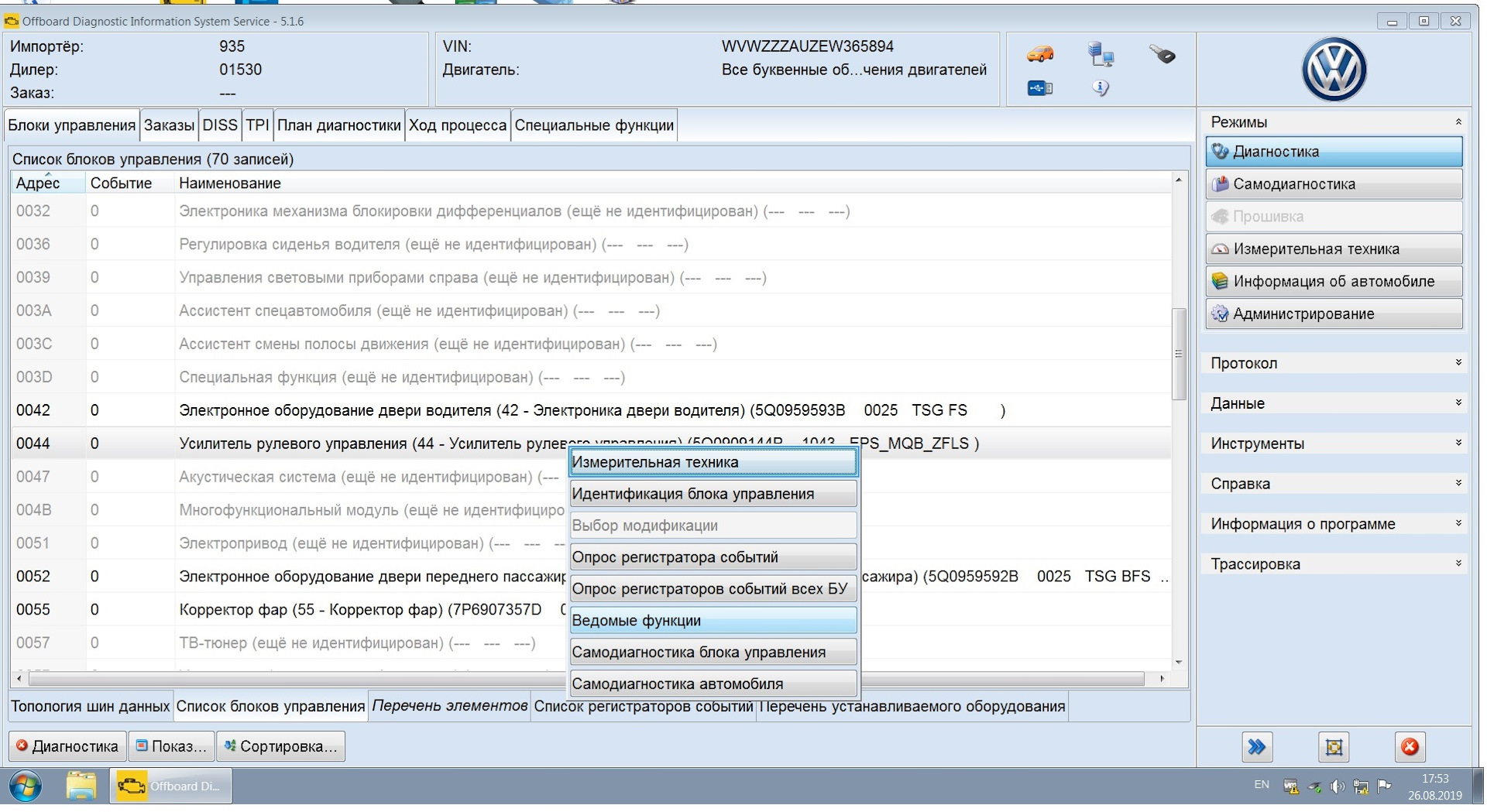Screen dimensions: 1487x812
Task: Click the list's scroll down arrow
Action: pos(1179,663)
